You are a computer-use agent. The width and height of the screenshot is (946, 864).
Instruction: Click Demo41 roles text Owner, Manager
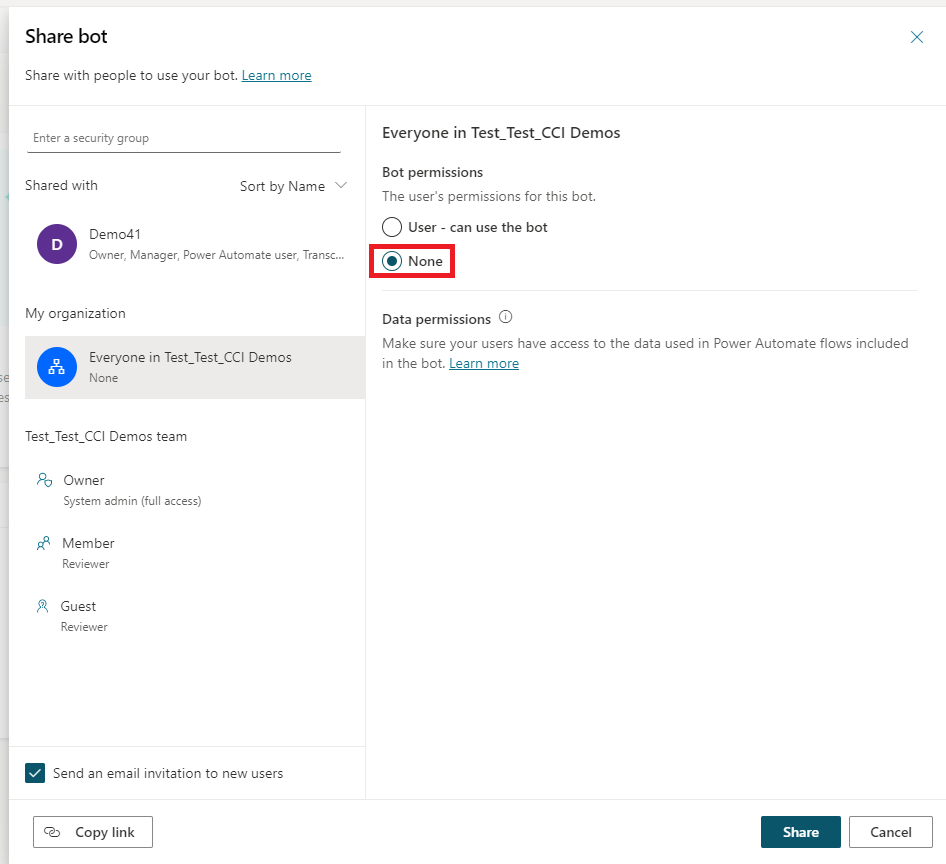pos(216,255)
